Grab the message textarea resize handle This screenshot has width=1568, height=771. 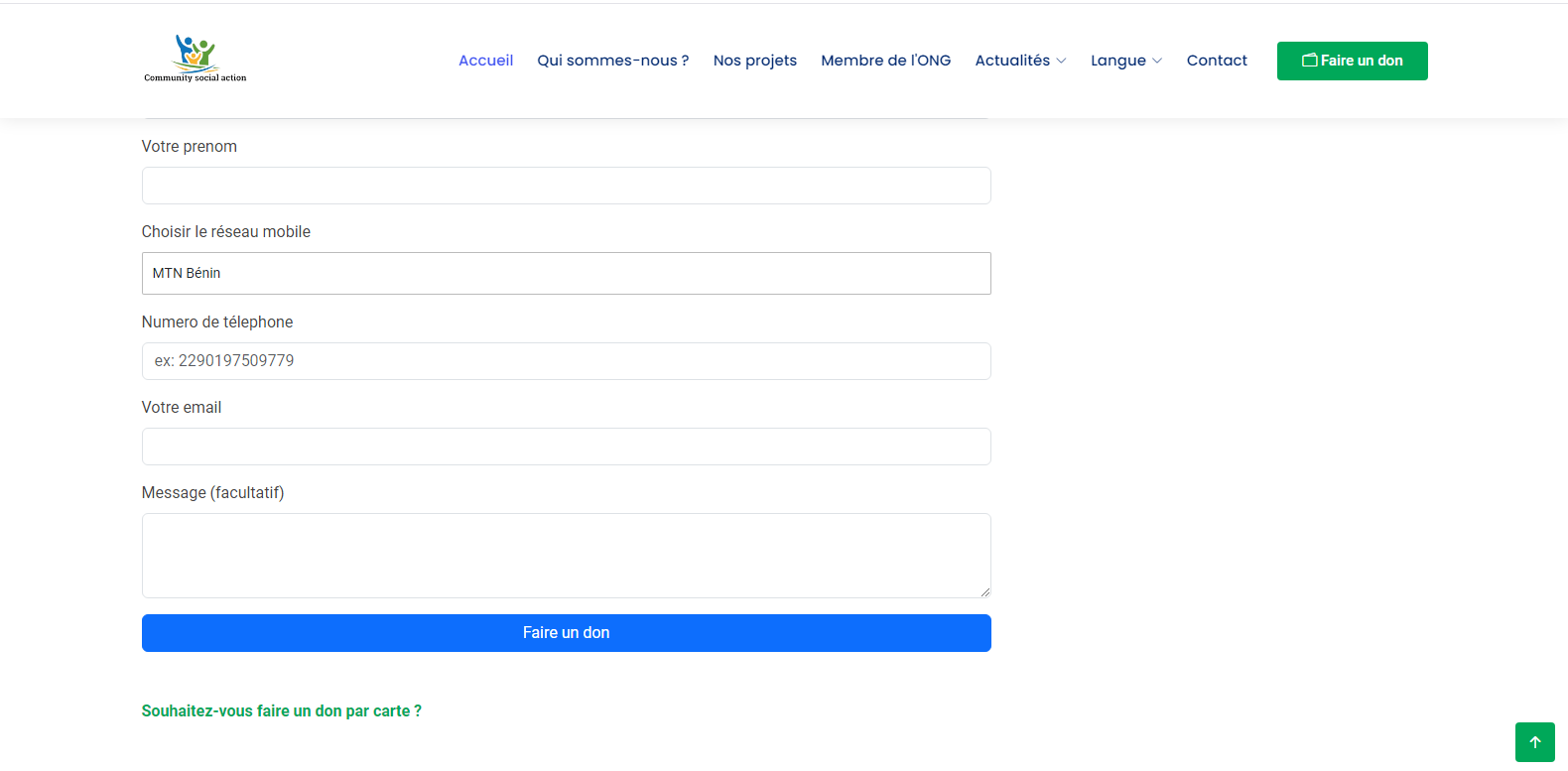click(984, 592)
